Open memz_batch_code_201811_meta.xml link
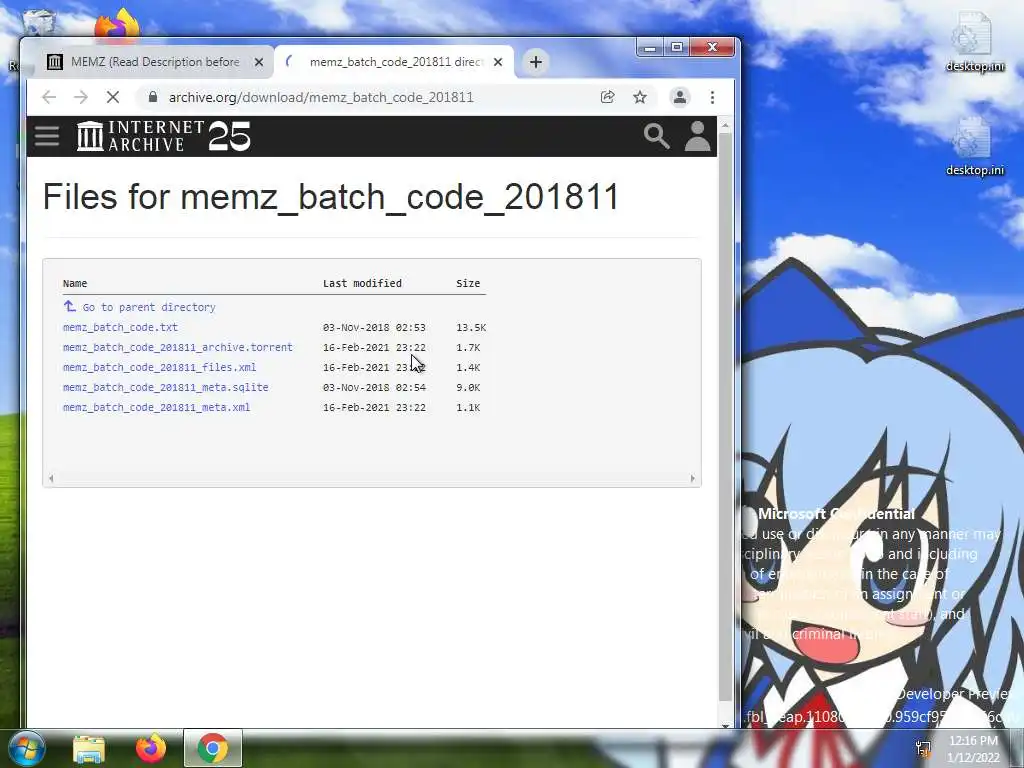Image resolution: width=1024 pixels, height=768 pixels. [x=157, y=407]
